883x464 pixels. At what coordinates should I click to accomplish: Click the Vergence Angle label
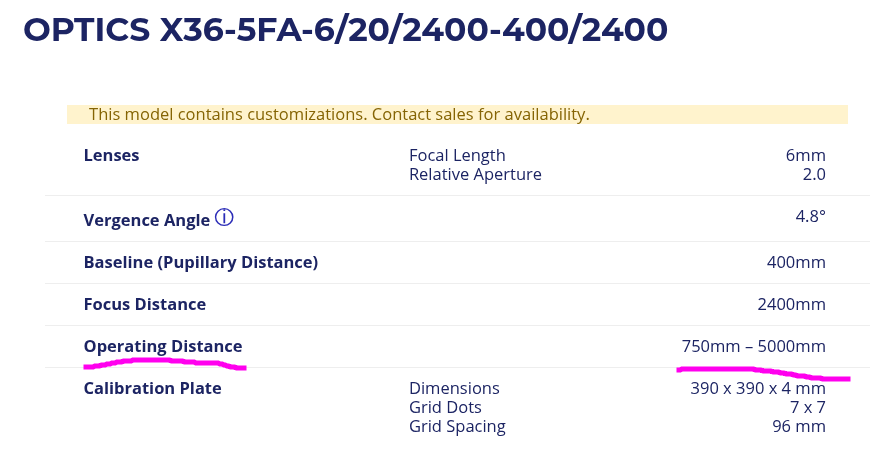(146, 220)
